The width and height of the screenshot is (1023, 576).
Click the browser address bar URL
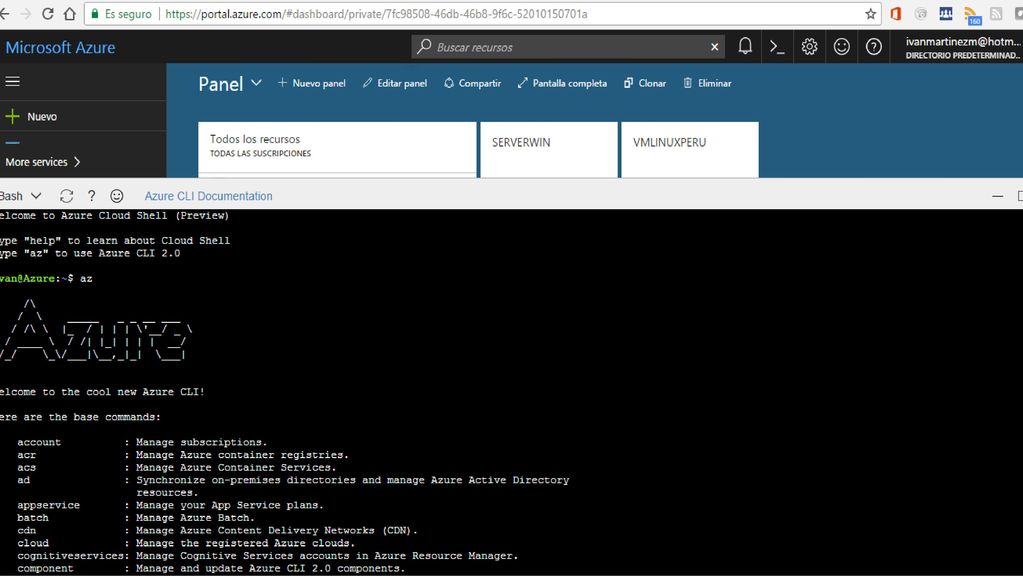point(376,14)
